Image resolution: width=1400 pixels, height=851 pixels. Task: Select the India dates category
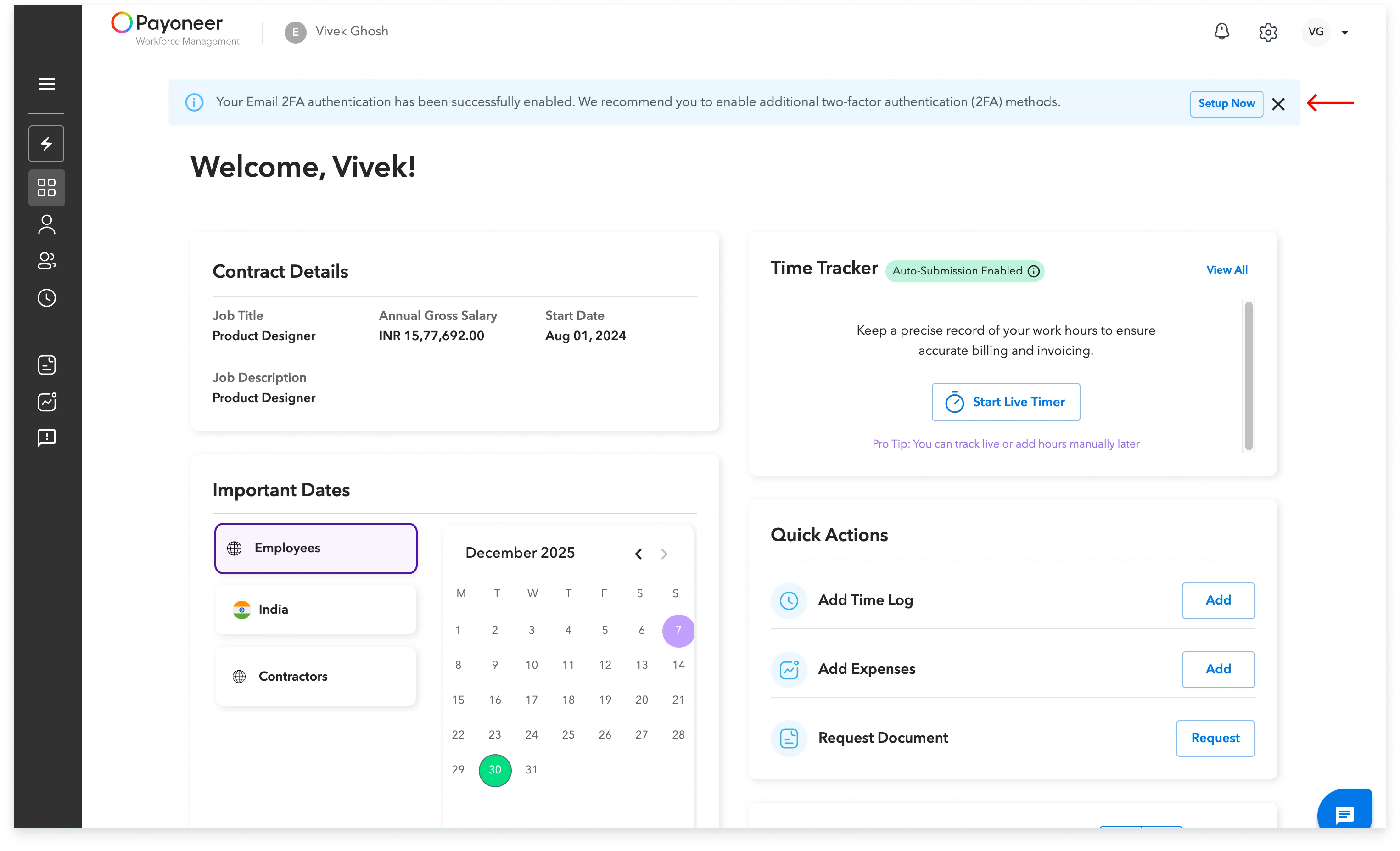(316, 610)
